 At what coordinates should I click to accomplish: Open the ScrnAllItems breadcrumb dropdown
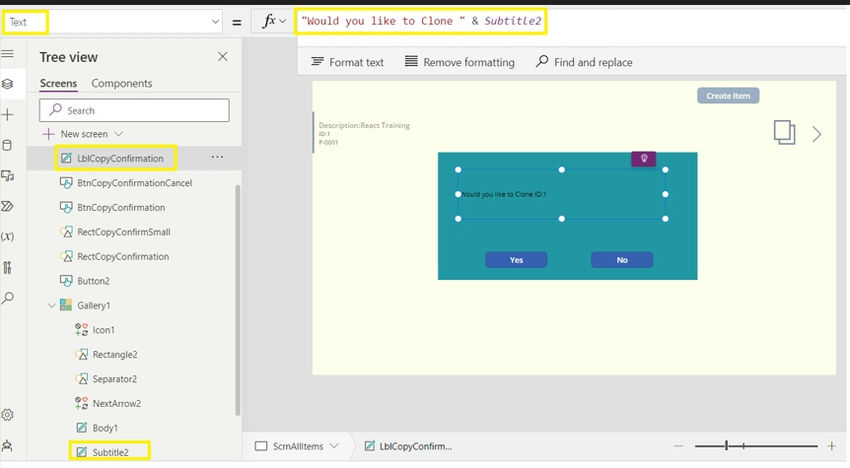coord(334,446)
